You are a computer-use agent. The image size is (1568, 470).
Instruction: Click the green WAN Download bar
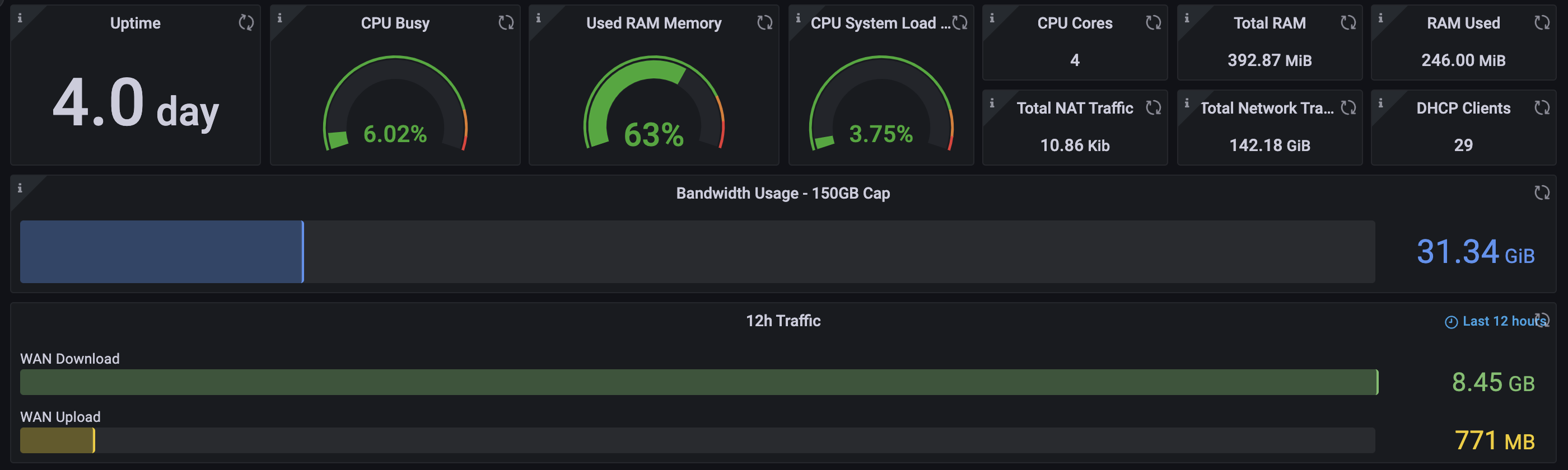click(699, 382)
